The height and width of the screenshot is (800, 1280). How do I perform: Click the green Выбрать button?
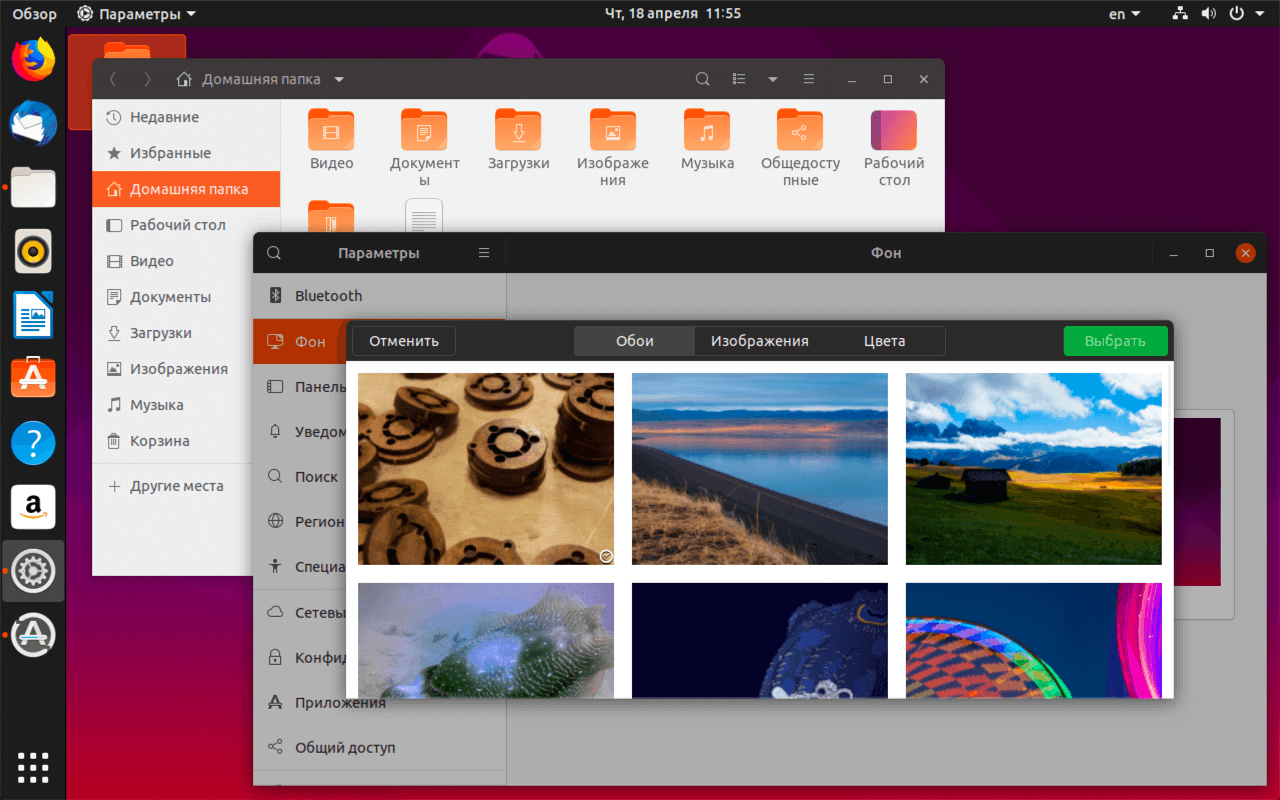(x=1115, y=341)
